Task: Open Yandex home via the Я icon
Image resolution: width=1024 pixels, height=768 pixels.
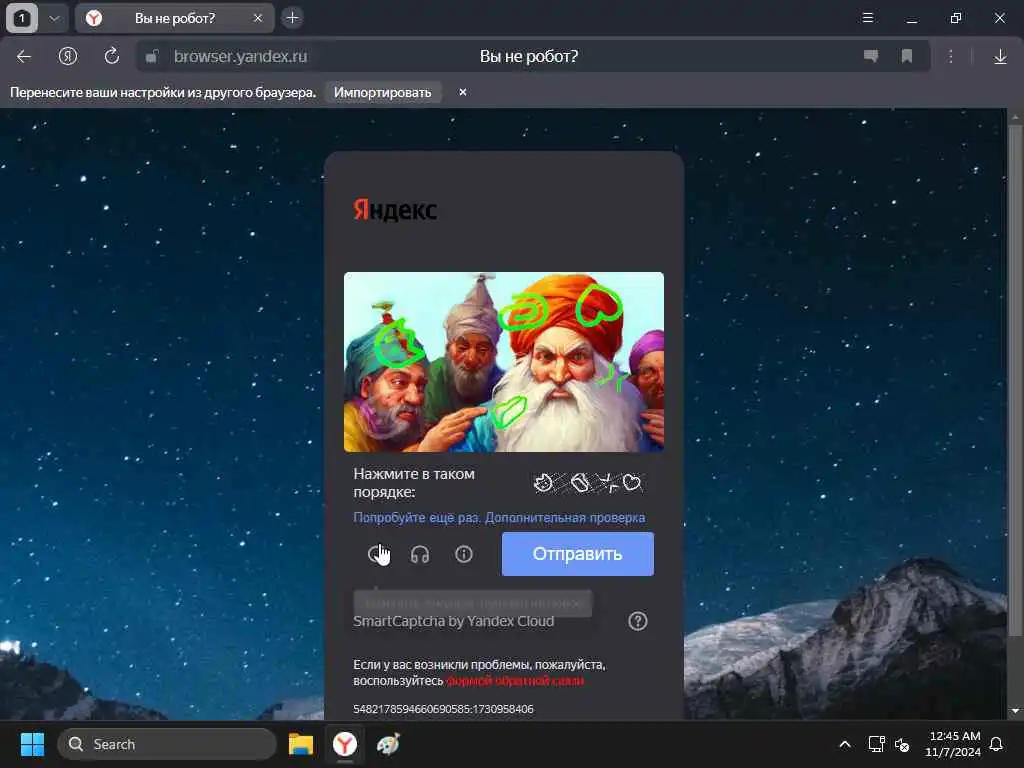Action: (x=68, y=57)
